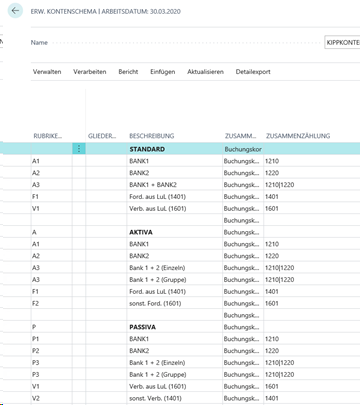This screenshot has height=405, width=360.
Task: Select the 'Bank 1 + 2 (Gruppe)' cell in the AKTIVA section
Action: pyautogui.click(x=175, y=280)
